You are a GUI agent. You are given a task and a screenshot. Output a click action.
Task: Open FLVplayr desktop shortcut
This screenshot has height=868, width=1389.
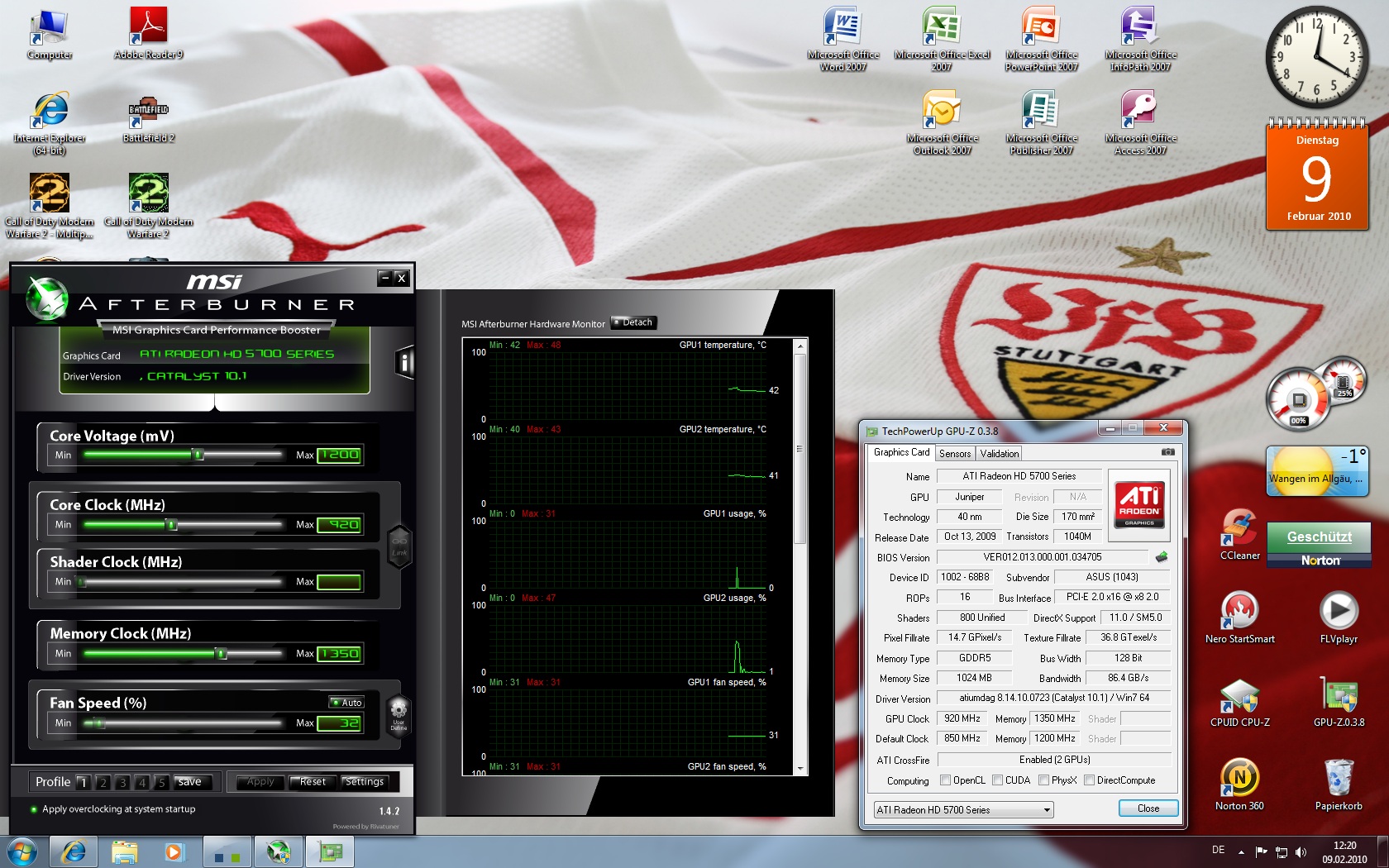coord(1339,618)
